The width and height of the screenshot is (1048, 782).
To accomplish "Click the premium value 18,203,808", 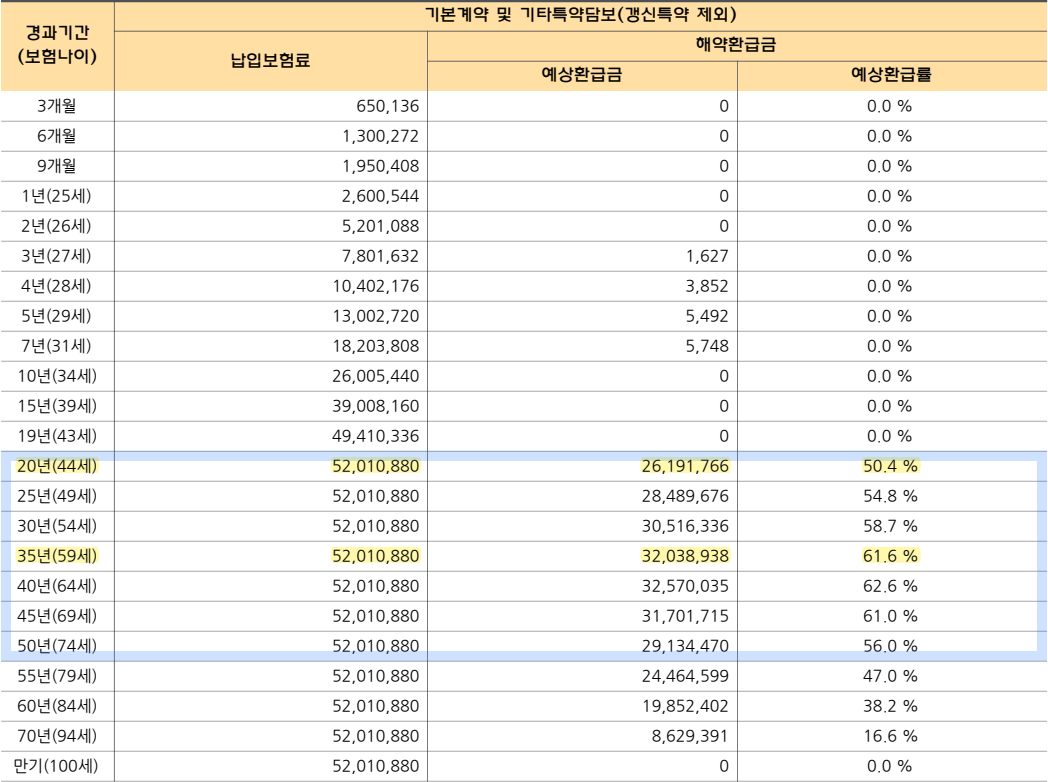I will click(376, 347).
